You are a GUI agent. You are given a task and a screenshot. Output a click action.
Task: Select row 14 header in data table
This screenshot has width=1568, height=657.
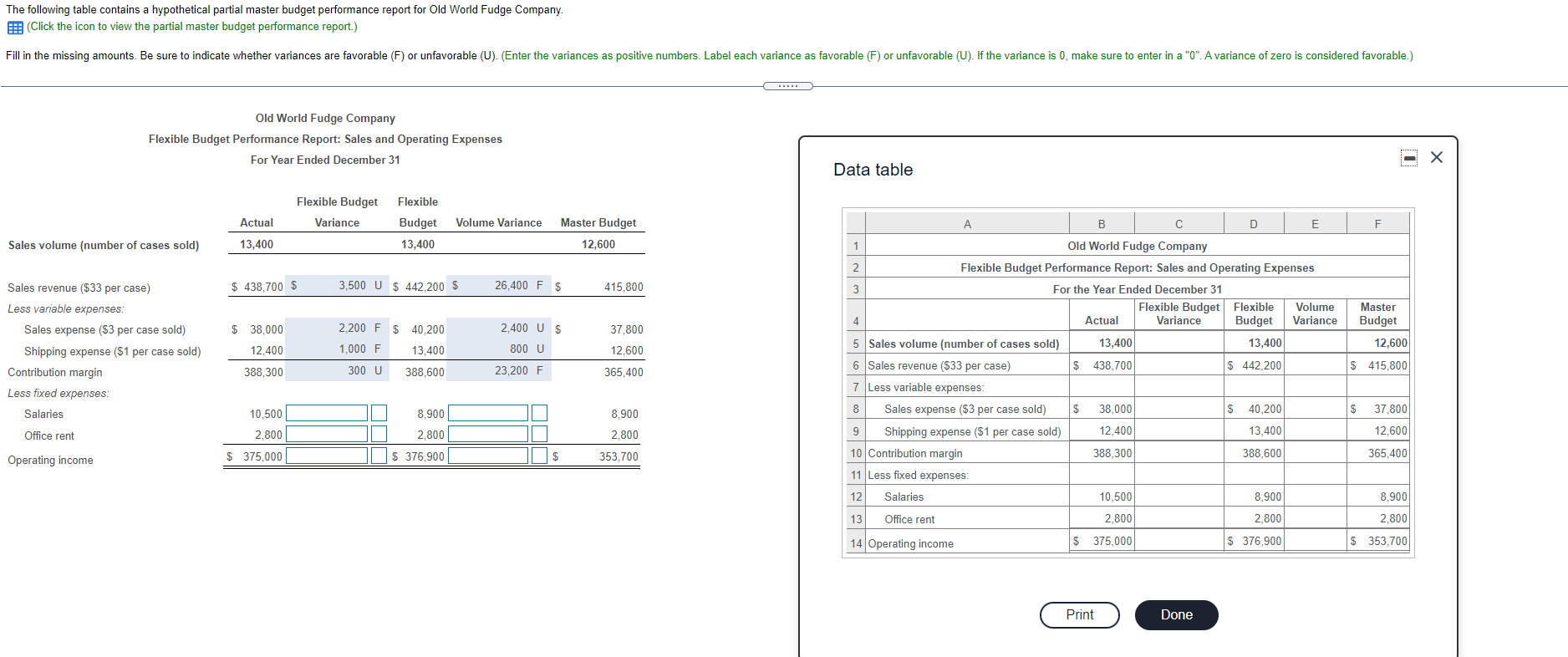click(x=856, y=543)
